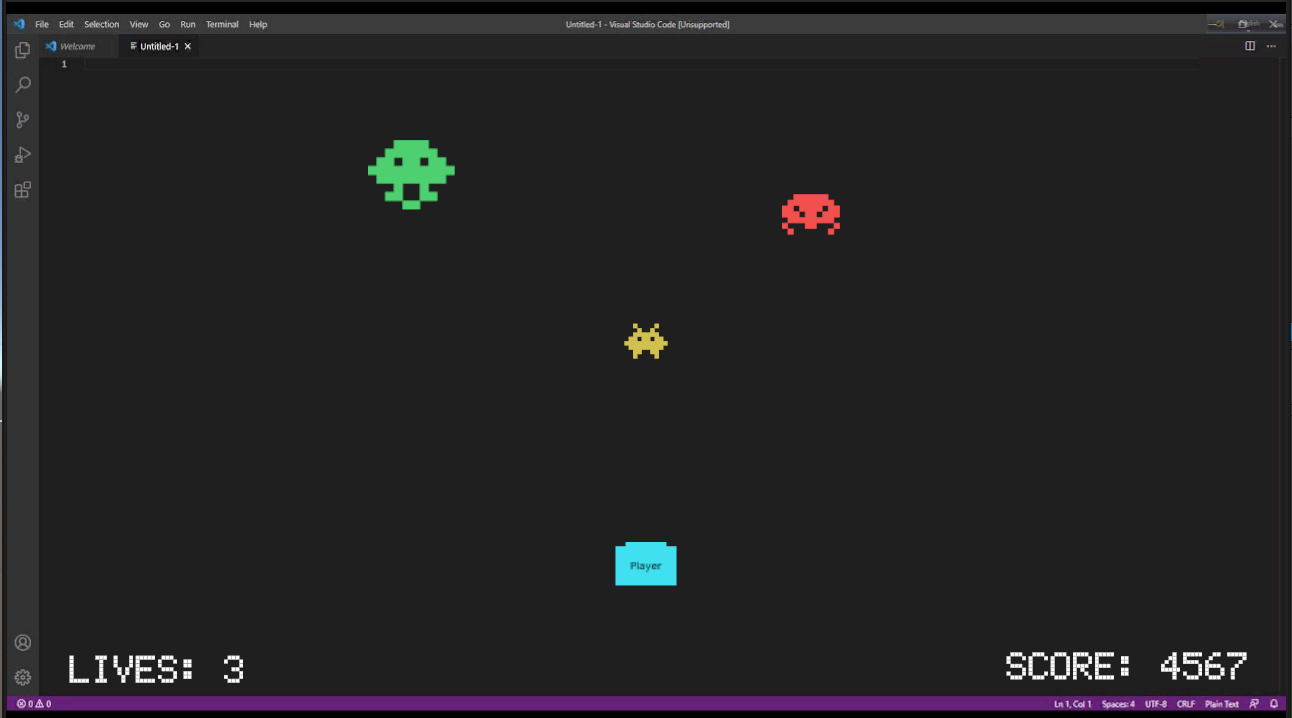Click the SCORE: 4567 display
This screenshot has width=1292, height=718.
point(1126,666)
